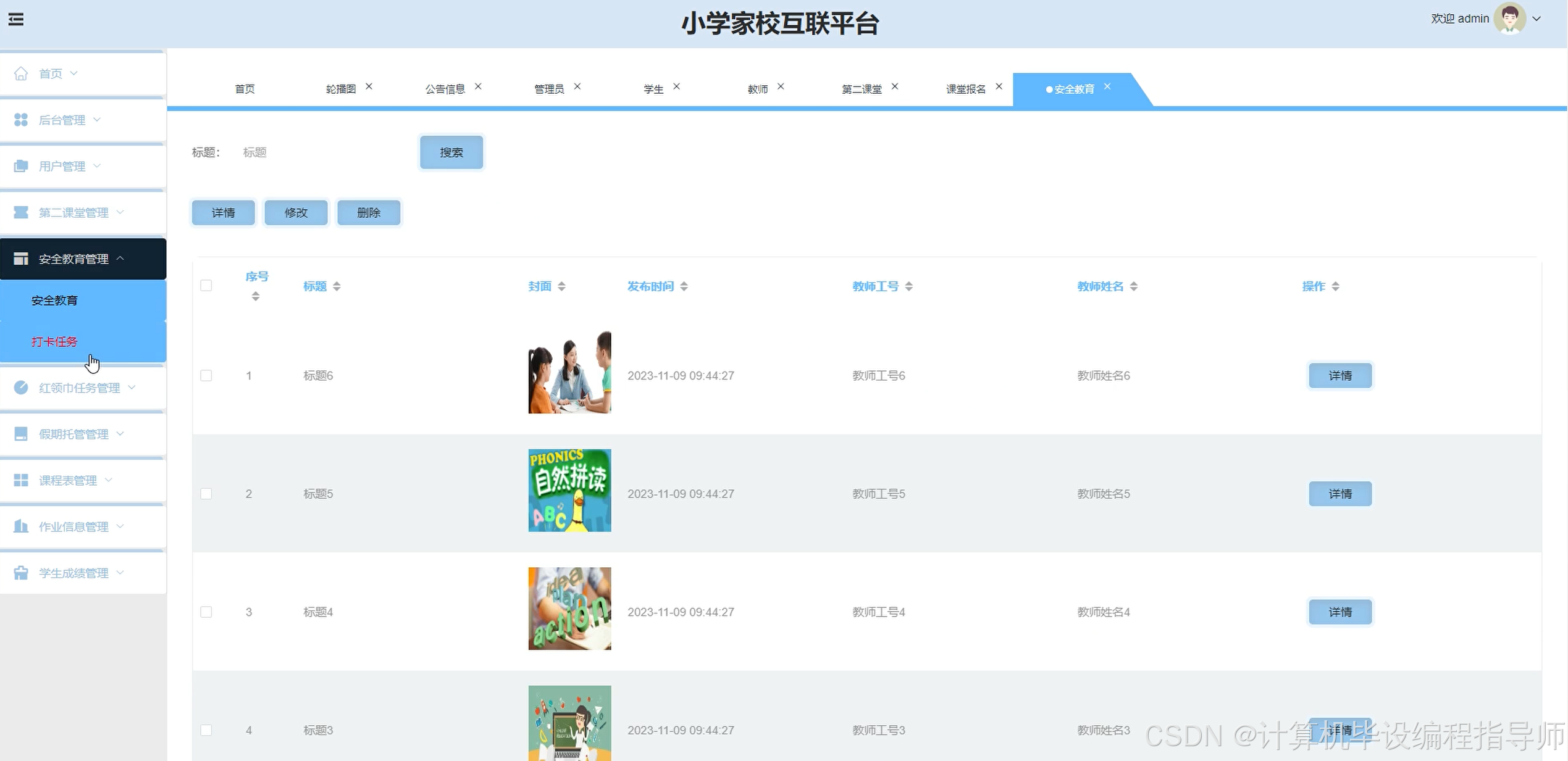The width and height of the screenshot is (1568, 761).
Task: Sort table by 标题 column arrows
Action: coord(337,286)
